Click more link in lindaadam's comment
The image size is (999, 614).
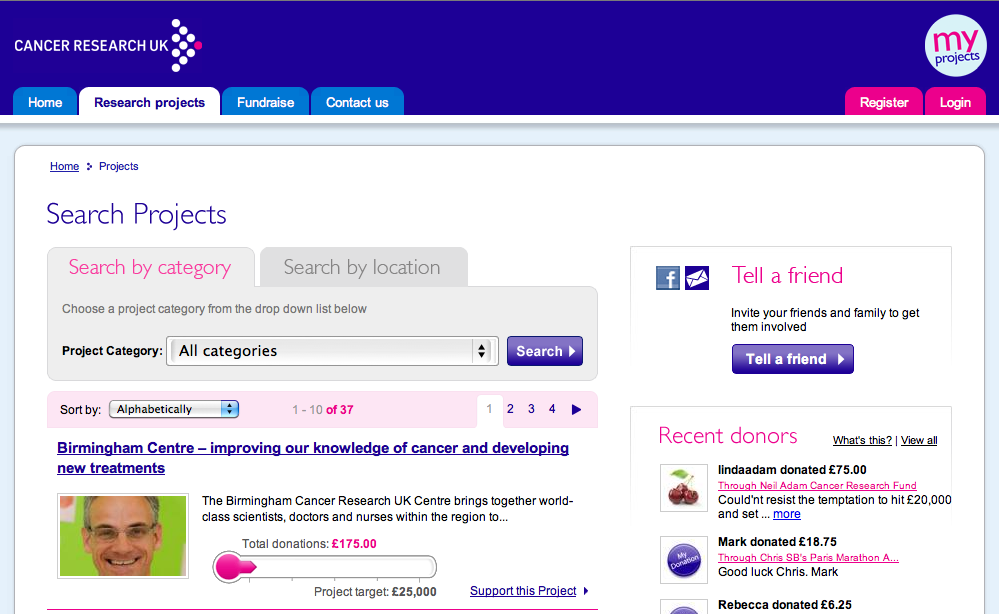787,514
